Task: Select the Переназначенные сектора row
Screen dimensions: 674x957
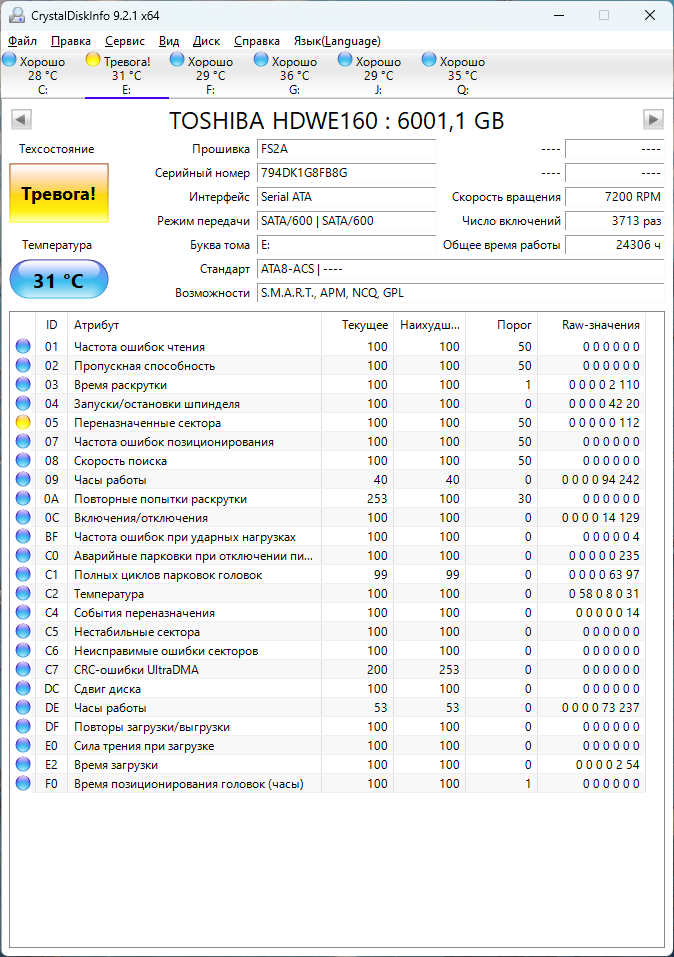Action: pos(328,422)
